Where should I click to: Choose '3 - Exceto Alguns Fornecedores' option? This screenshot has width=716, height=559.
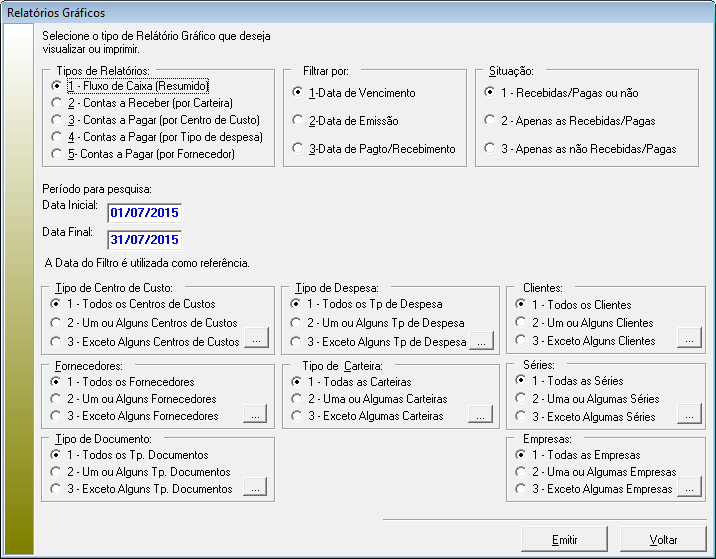point(56,416)
